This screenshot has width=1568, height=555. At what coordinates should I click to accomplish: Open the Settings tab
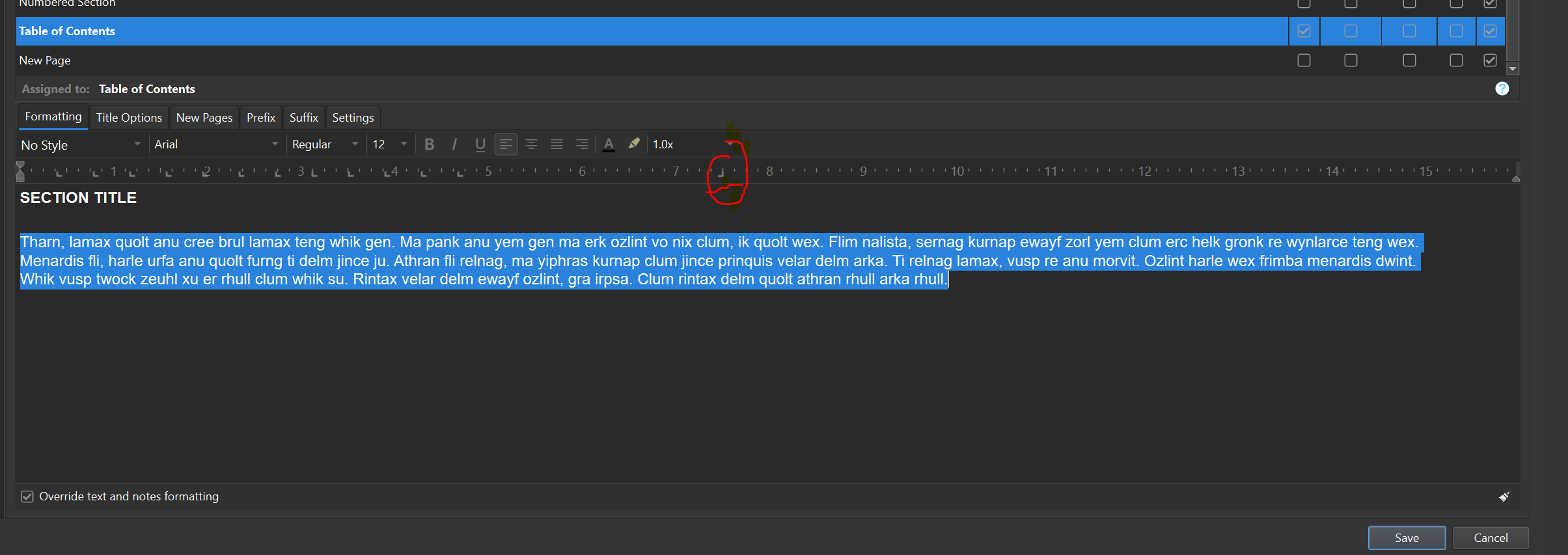click(353, 118)
